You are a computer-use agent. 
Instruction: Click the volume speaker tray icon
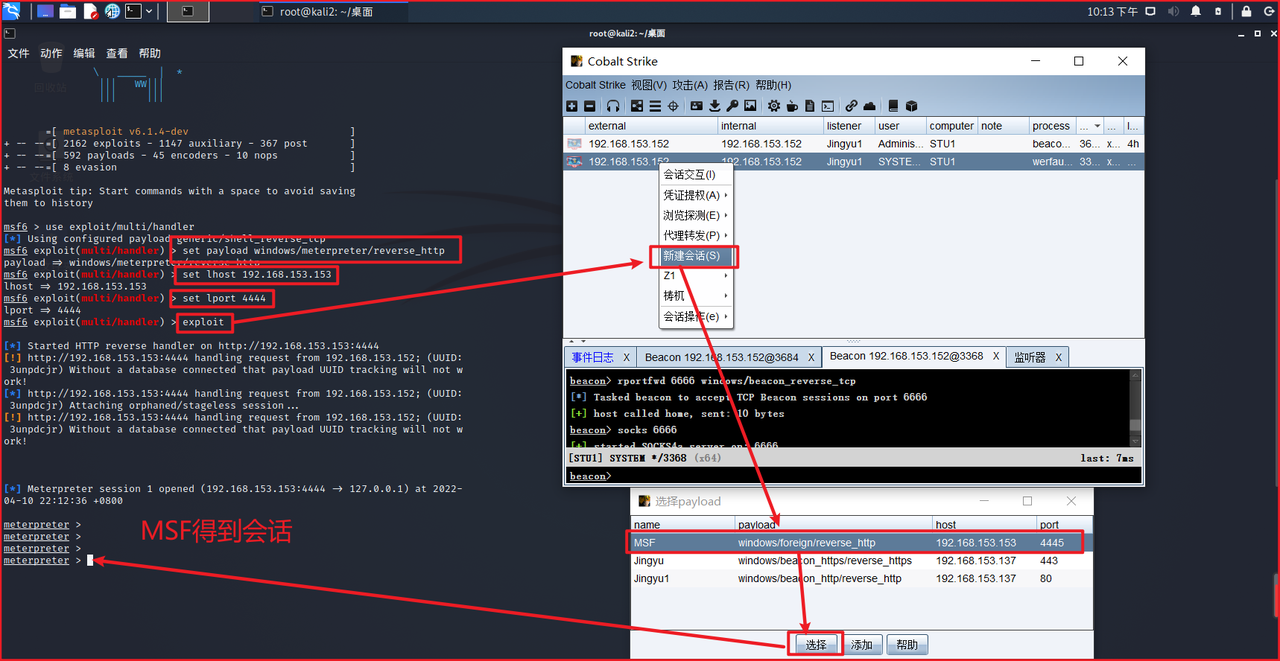coord(1173,11)
